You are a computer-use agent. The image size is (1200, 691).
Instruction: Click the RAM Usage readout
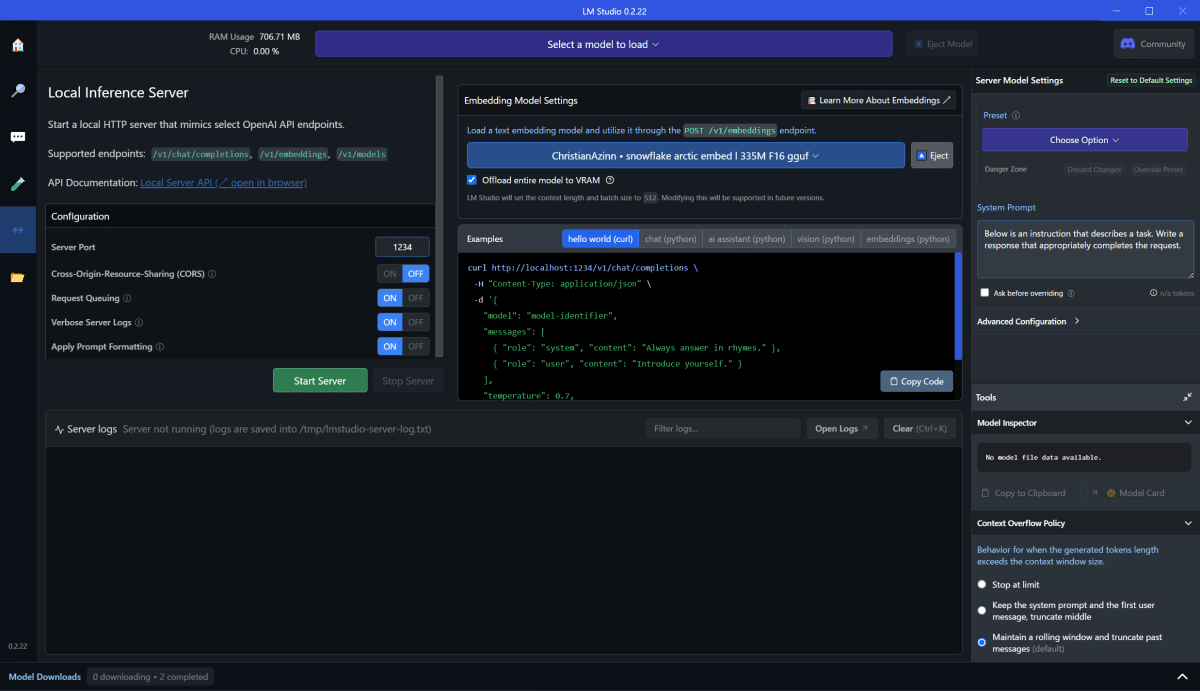pyautogui.click(x=254, y=37)
